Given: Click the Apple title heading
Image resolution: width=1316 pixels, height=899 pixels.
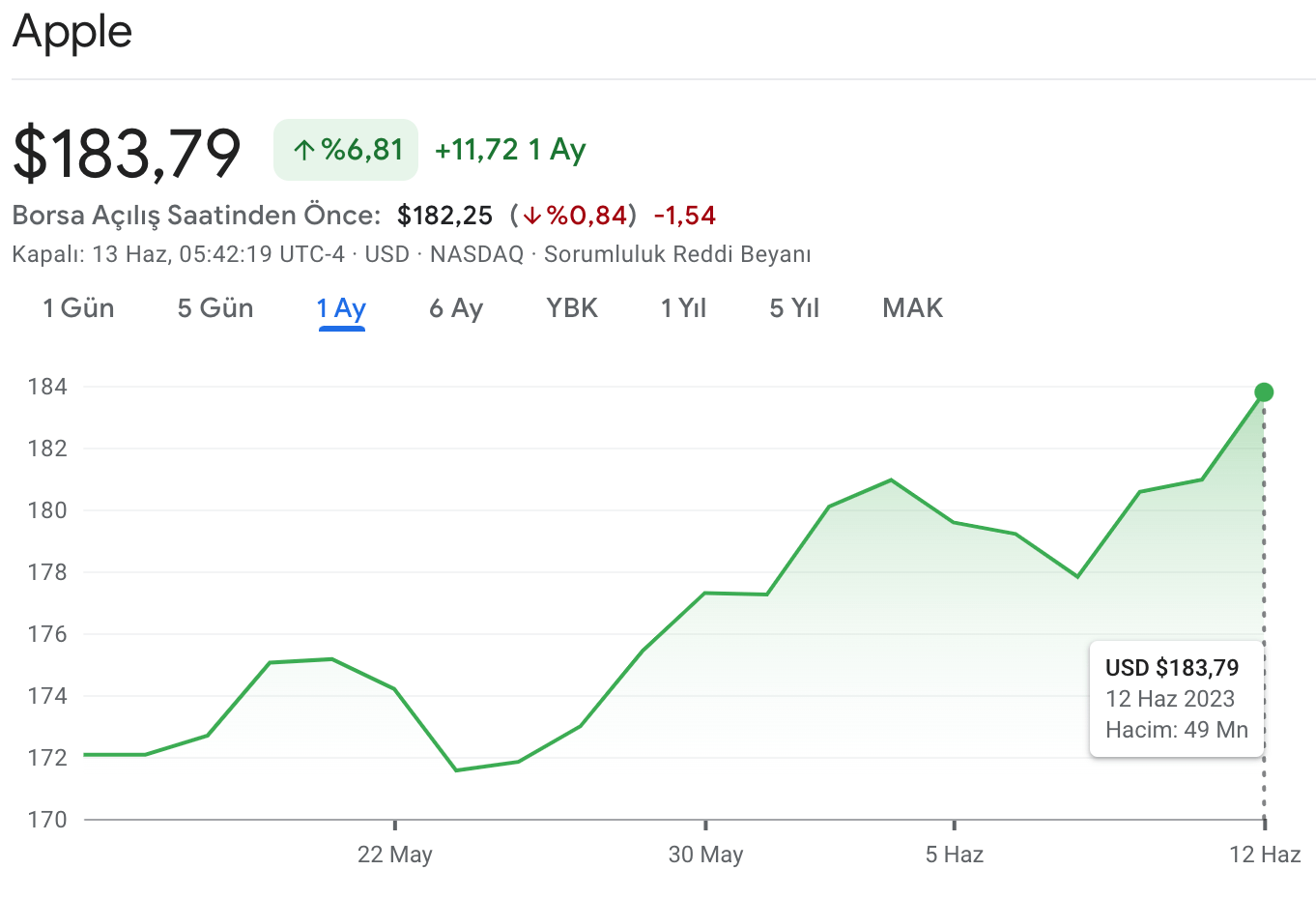Looking at the screenshot, I should point(72,31).
